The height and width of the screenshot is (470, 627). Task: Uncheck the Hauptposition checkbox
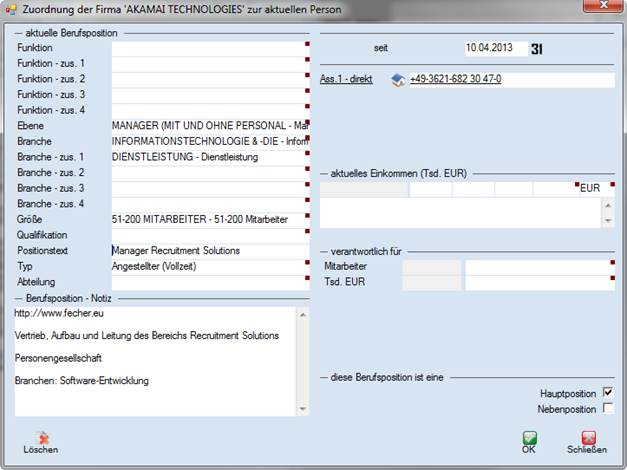(607, 393)
